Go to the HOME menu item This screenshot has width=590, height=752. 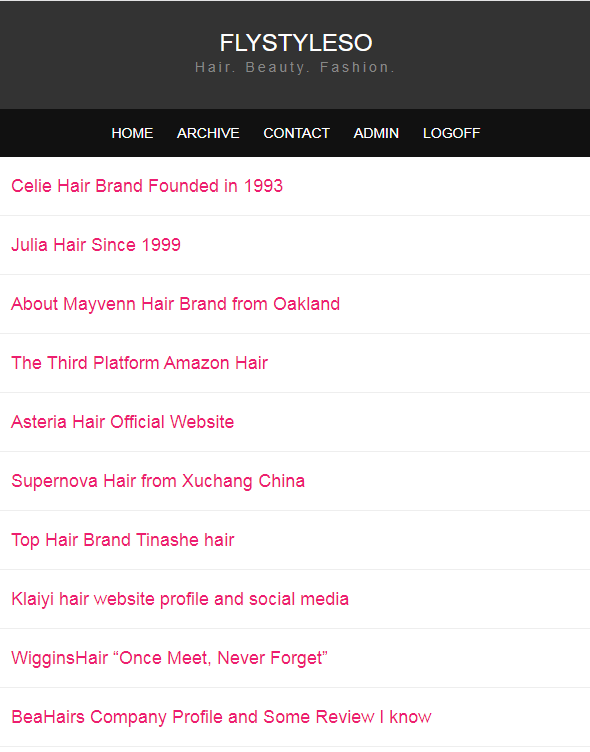132,133
